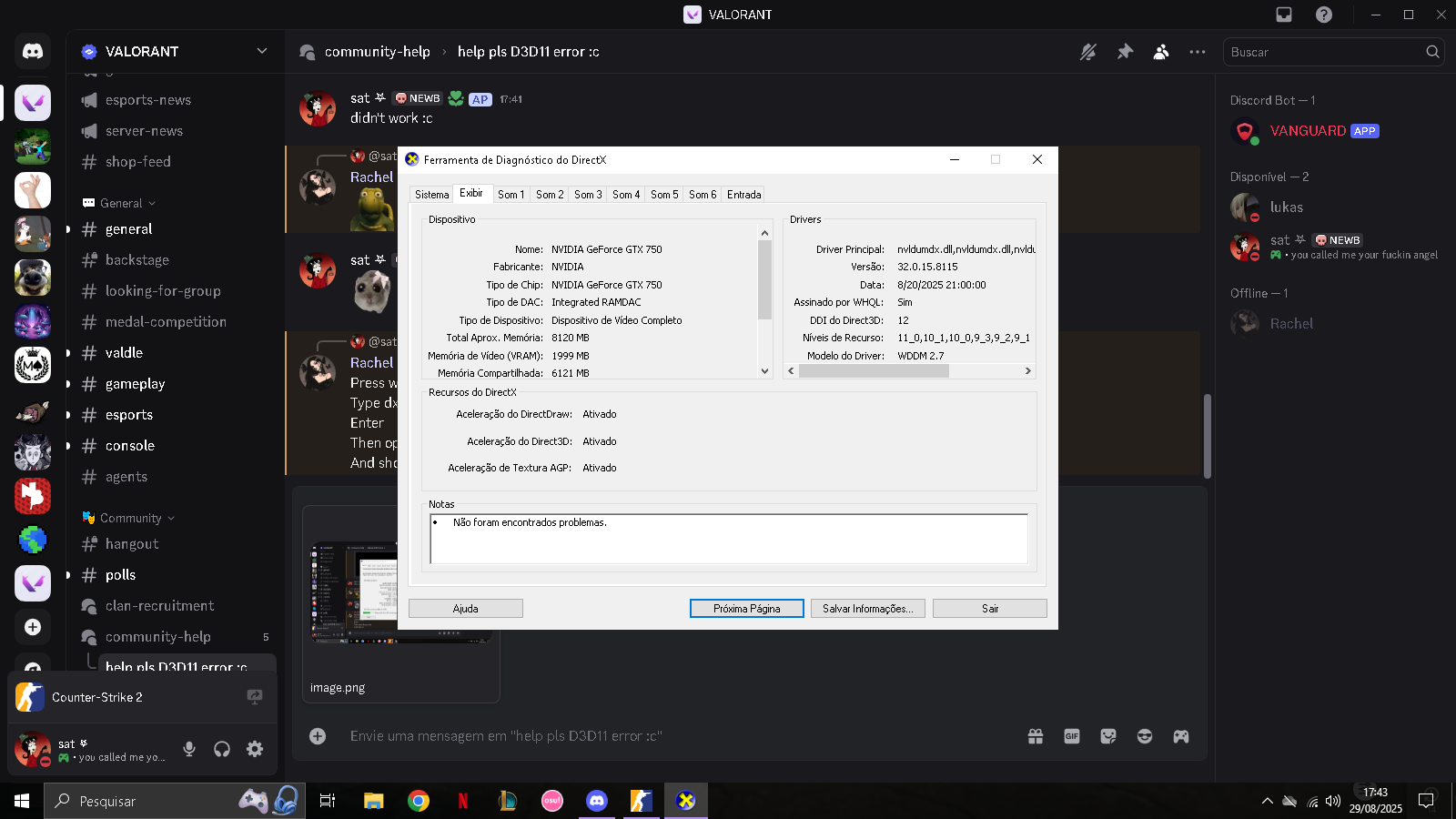Click Drivers horizontal scrollbar thumb
Viewport: 1456px width, 819px height.
click(x=874, y=370)
